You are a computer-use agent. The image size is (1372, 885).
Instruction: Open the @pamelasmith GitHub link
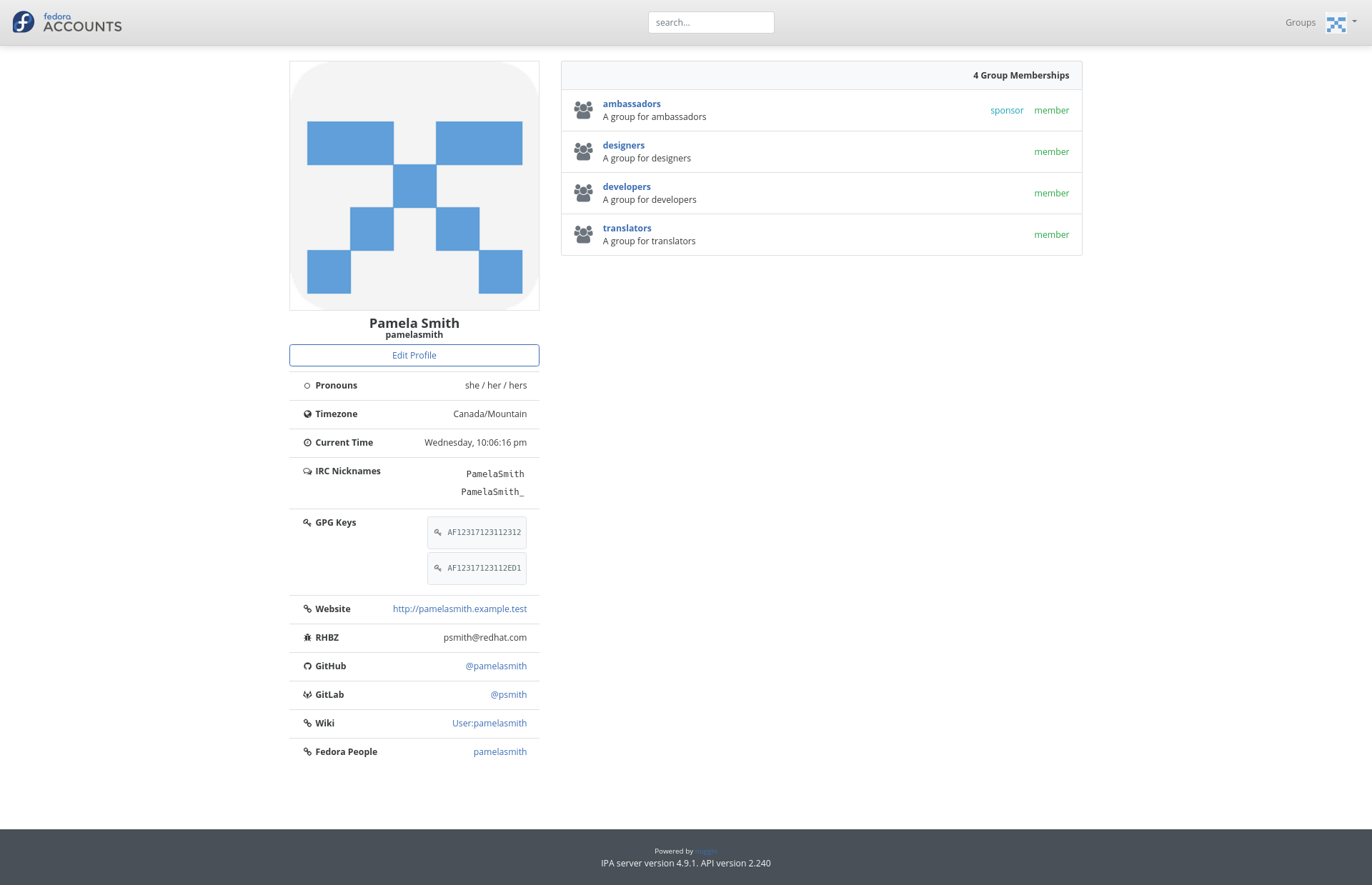496,666
